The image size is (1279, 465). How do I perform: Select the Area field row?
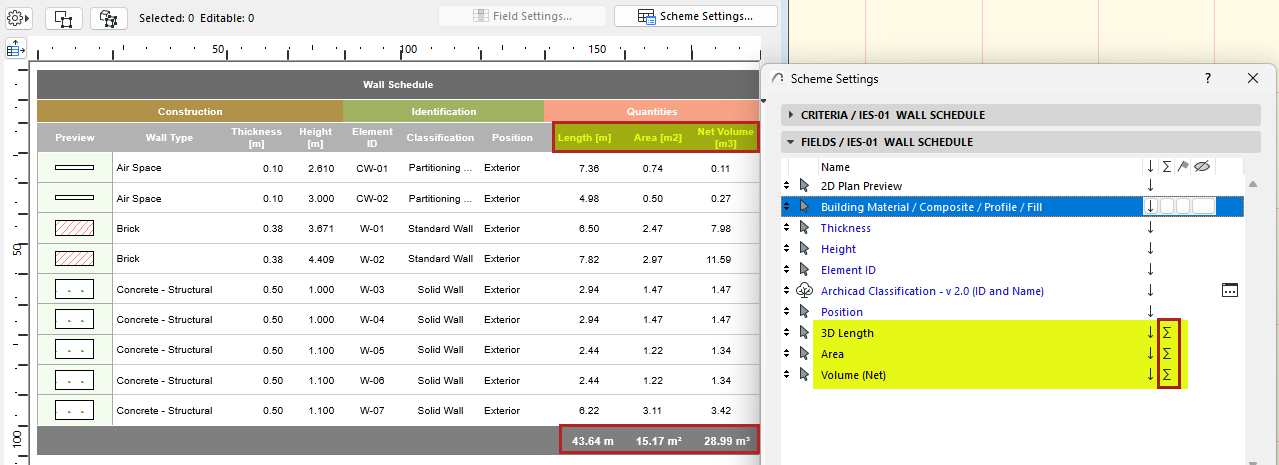tap(1012, 354)
